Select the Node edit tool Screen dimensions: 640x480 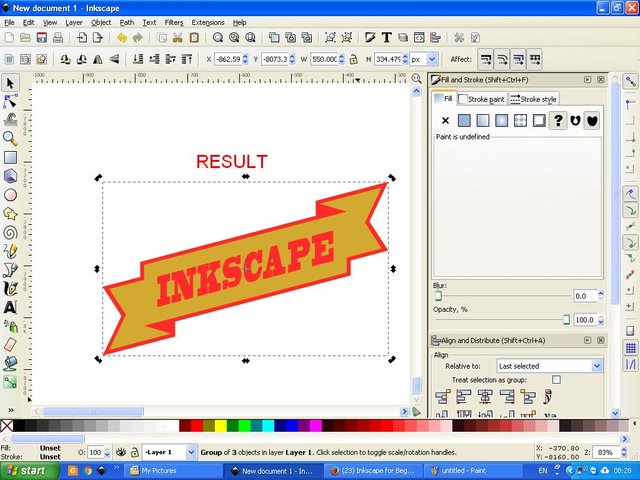[x=10, y=101]
